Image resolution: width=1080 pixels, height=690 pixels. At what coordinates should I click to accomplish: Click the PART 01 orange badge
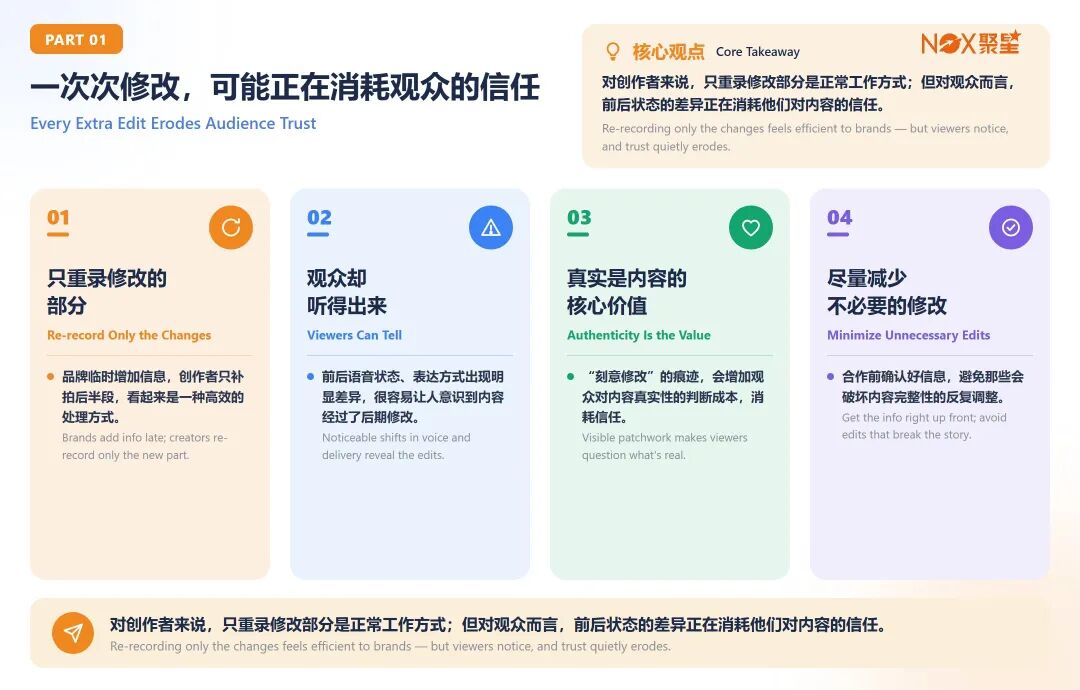coord(76,39)
